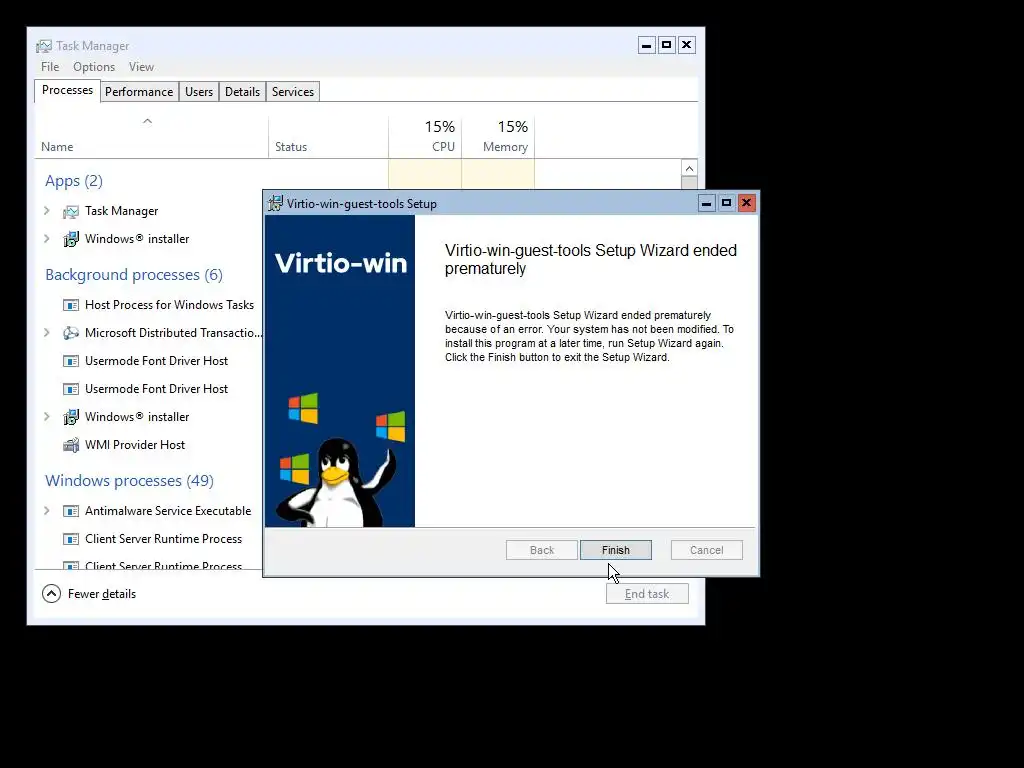Expand Antimalware Service Executable row

(x=46, y=511)
